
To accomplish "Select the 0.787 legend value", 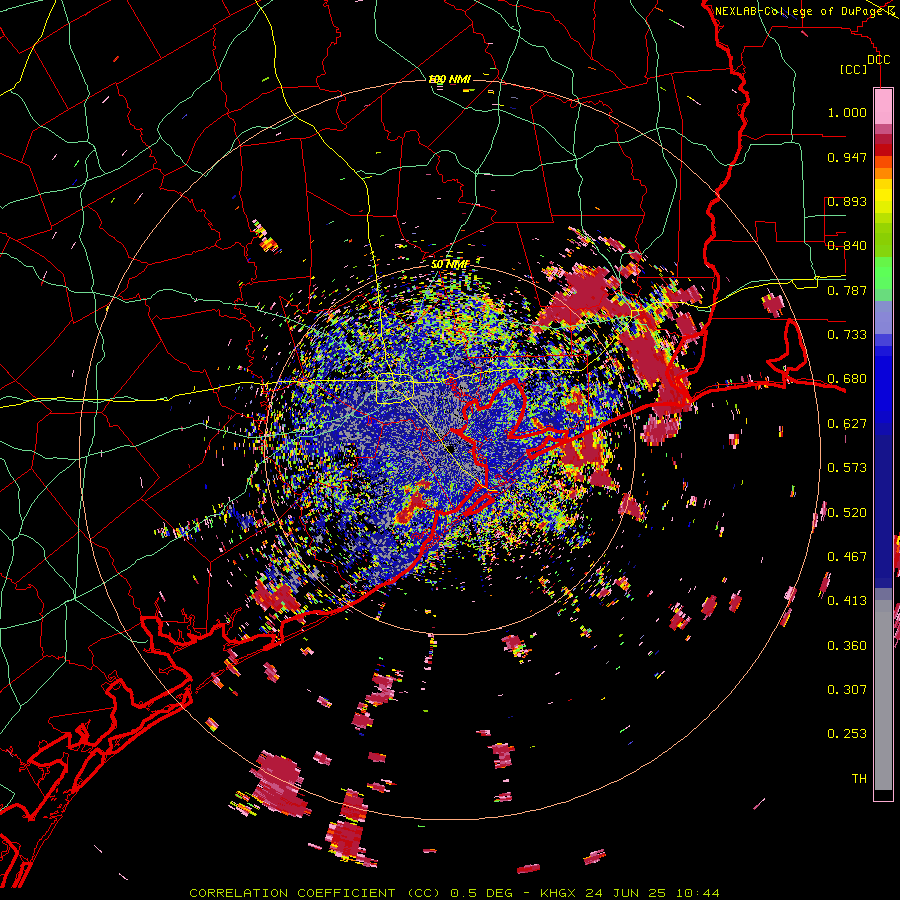I will [x=847, y=290].
